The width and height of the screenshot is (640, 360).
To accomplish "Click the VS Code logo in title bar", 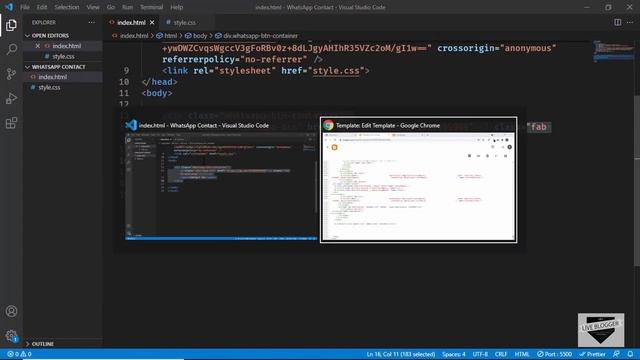I will point(9,7).
